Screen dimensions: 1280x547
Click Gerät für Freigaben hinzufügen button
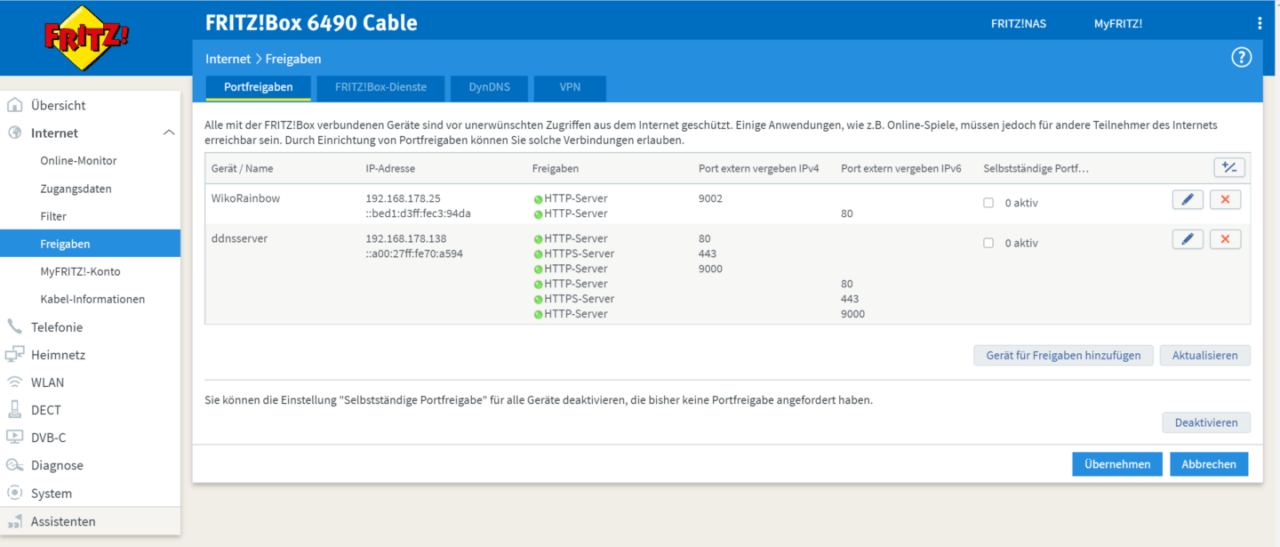coord(1063,356)
